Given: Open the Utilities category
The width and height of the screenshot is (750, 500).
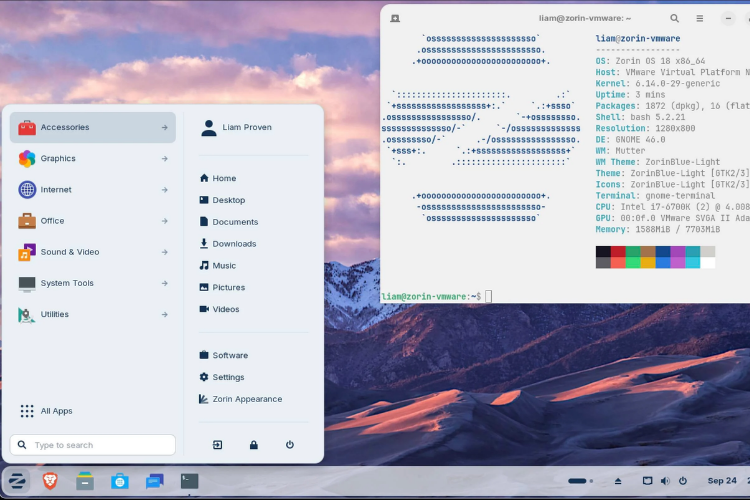Looking at the screenshot, I should click(93, 314).
